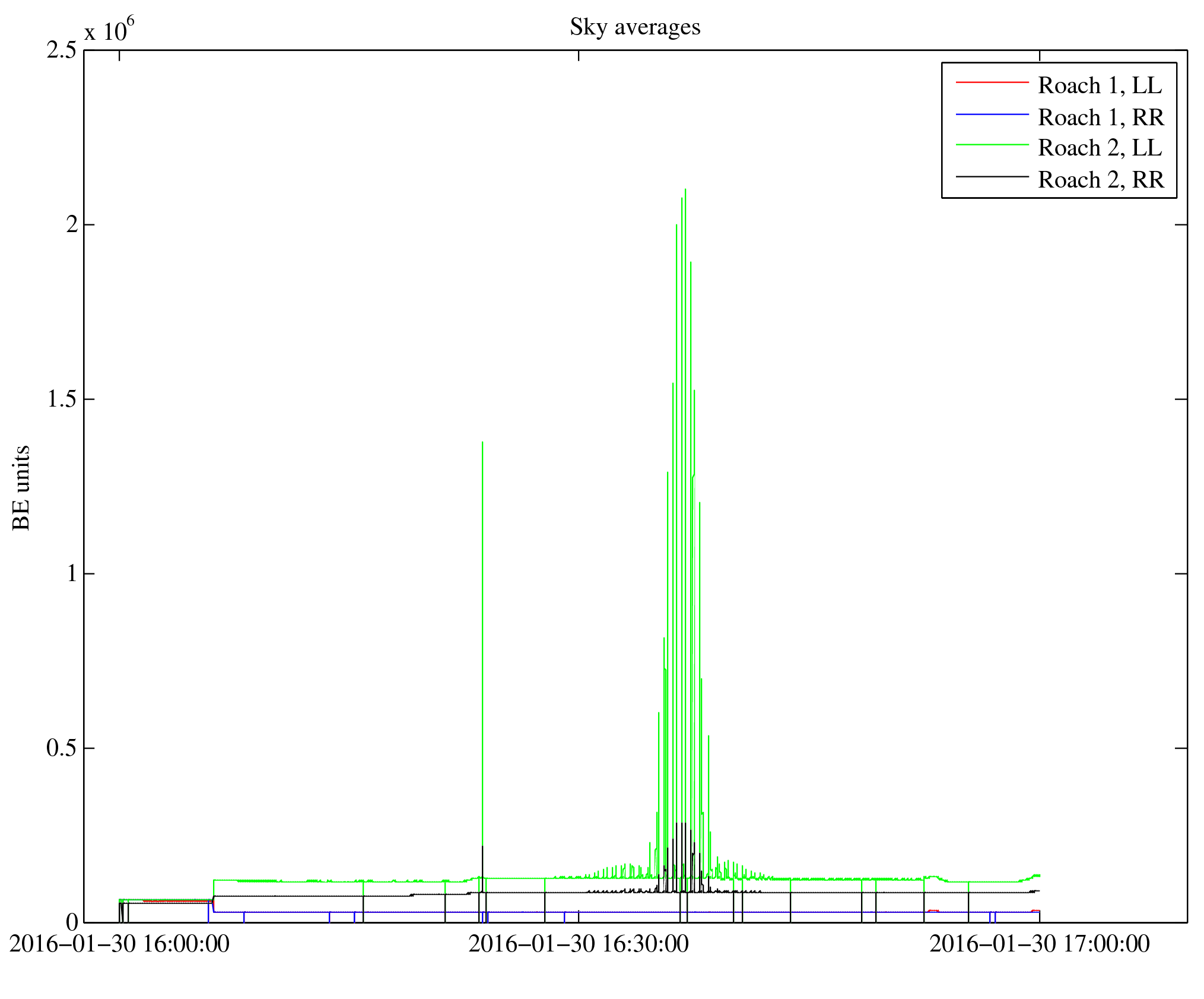Click the 'Roach 1, RR' legend label
Image resolution: width=1204 pixels, height=999 pixels.
tap(1101, 117)
